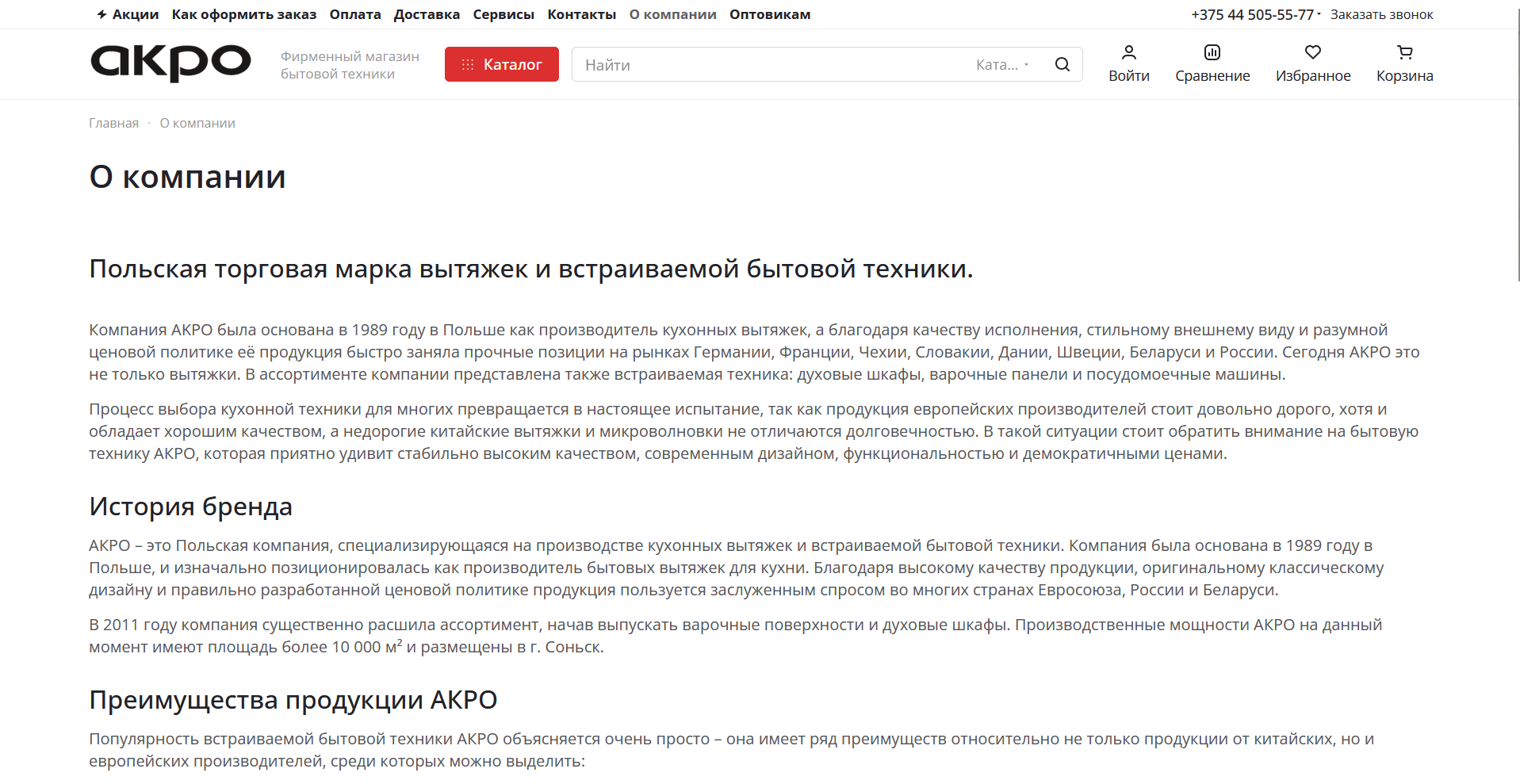Viewport: 1520px width, 784px height.
Task: Open Оптовикам page
Action: click(769, 14)
